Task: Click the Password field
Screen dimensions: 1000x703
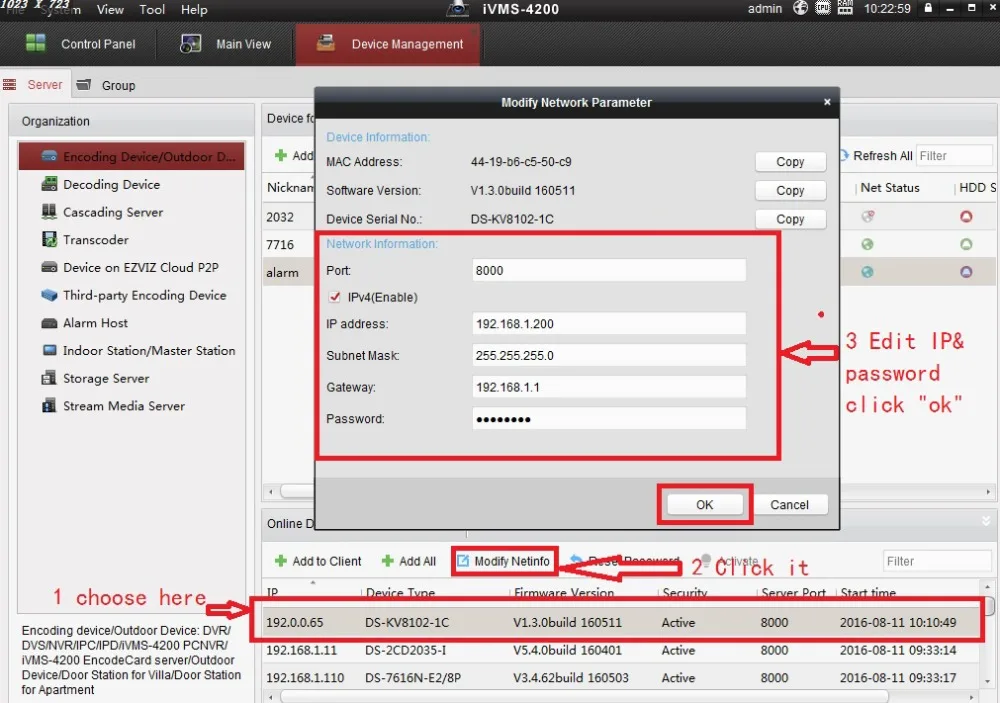Action: pos(609,419)
